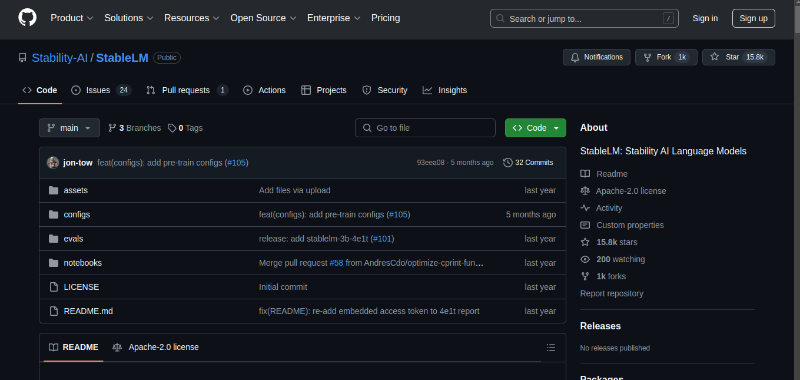
Task: View the 200 watching link
Action: (x=613, y=260)
